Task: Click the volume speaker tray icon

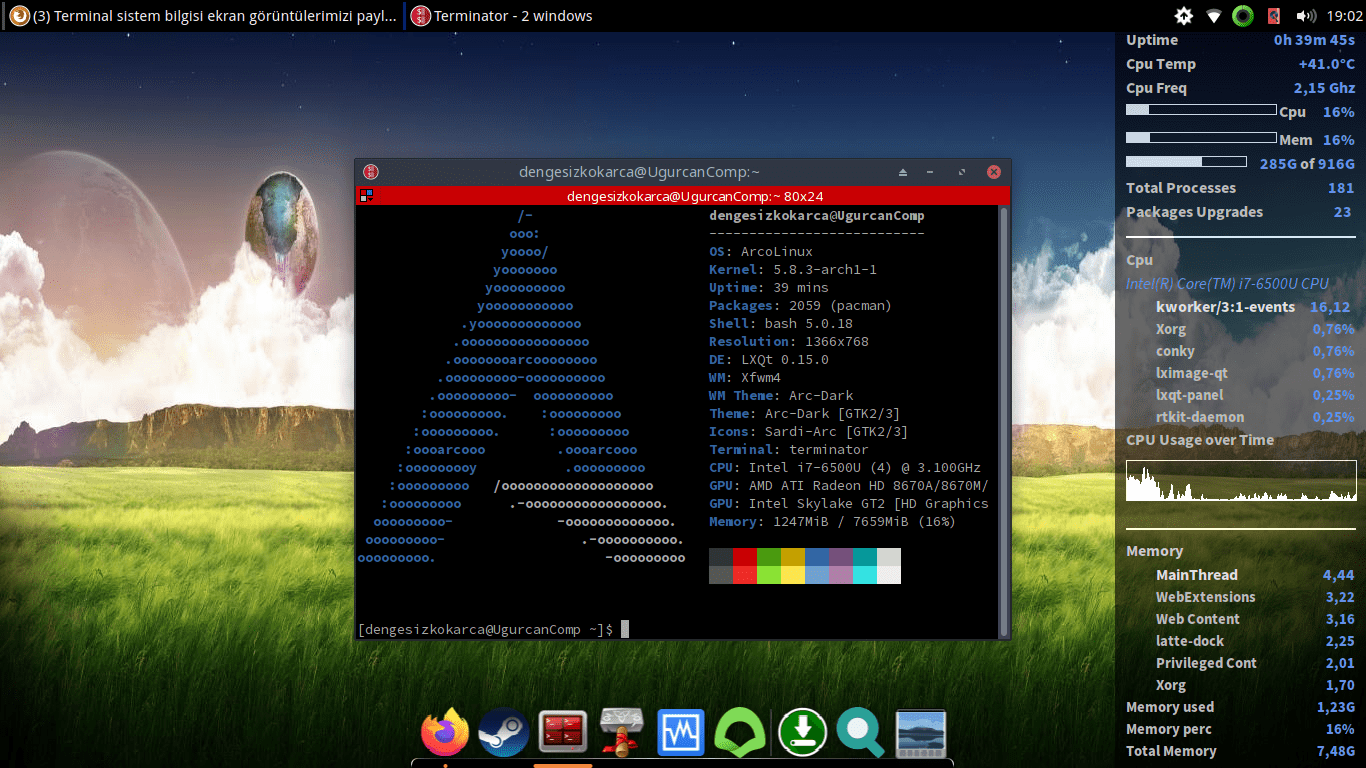Action: 1305,16
